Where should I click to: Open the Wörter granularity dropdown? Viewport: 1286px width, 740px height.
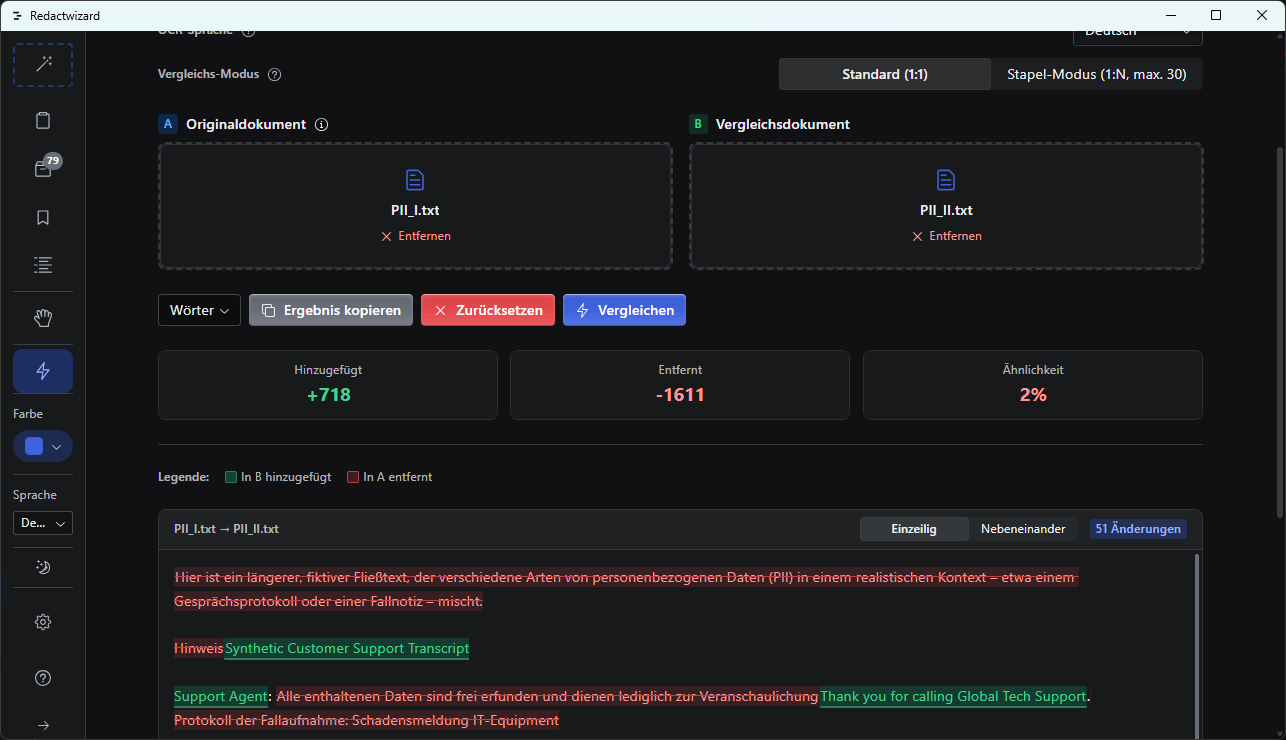199,310
